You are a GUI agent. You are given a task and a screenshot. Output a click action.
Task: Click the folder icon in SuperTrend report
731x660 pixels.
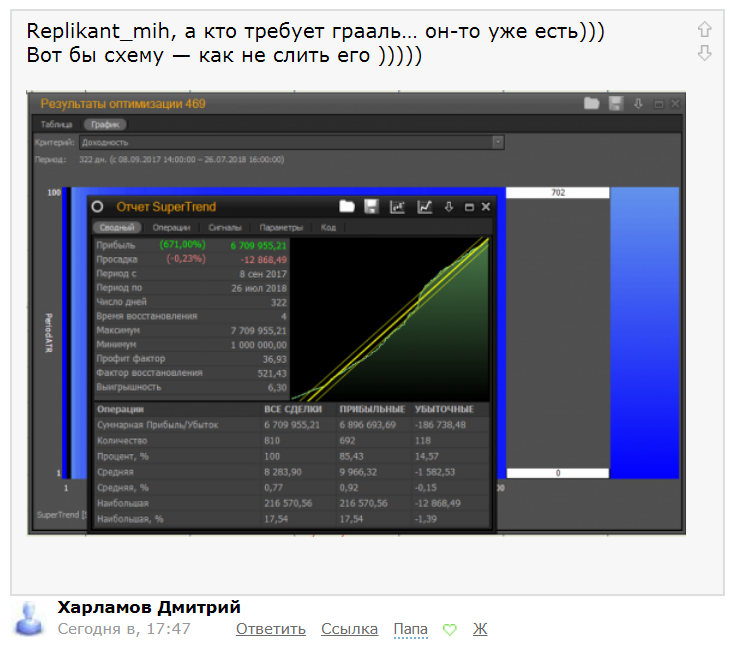[347, 207]
